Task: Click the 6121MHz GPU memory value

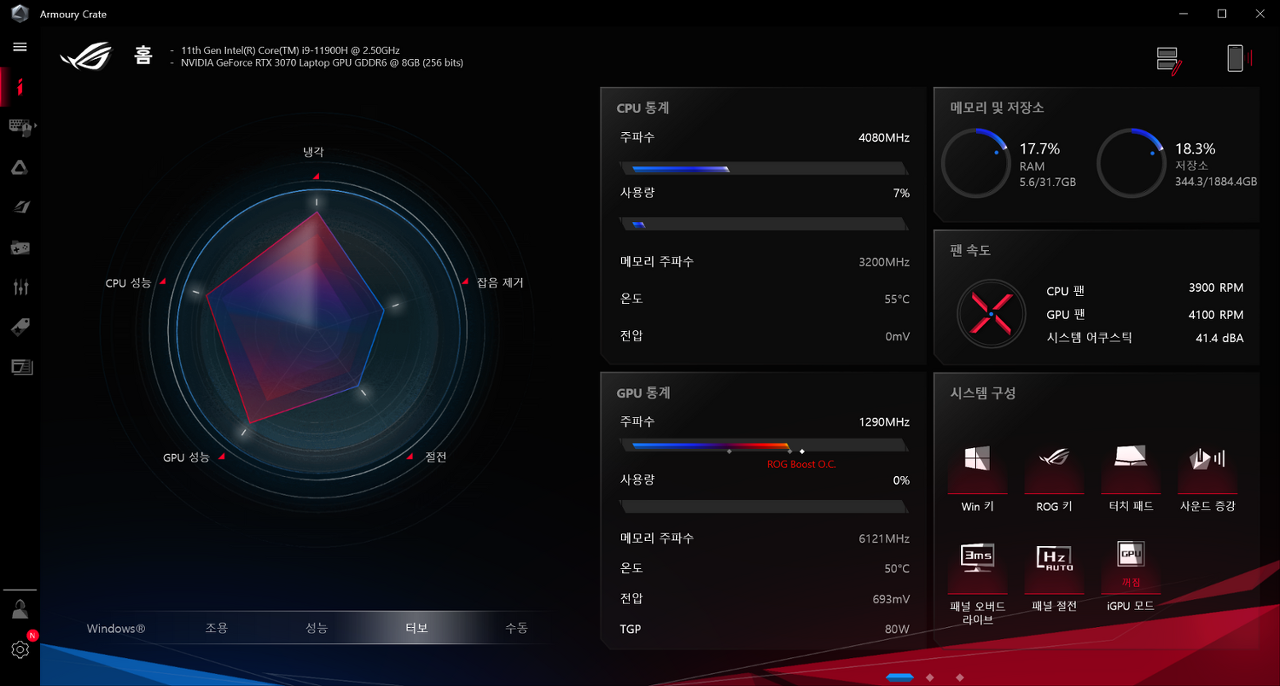Action: click(884, 538)
